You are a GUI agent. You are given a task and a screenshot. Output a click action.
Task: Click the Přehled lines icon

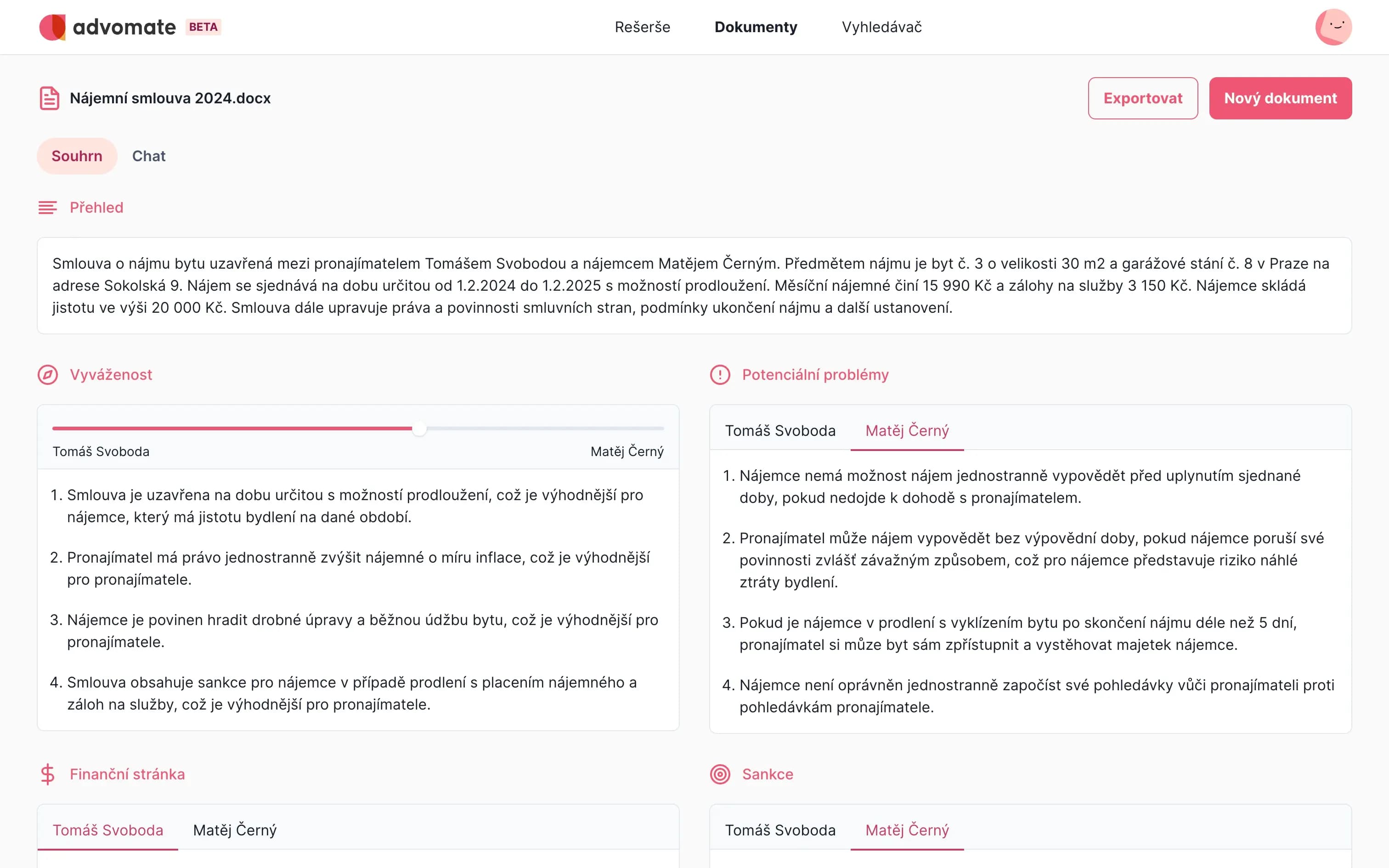pos(48,207)
